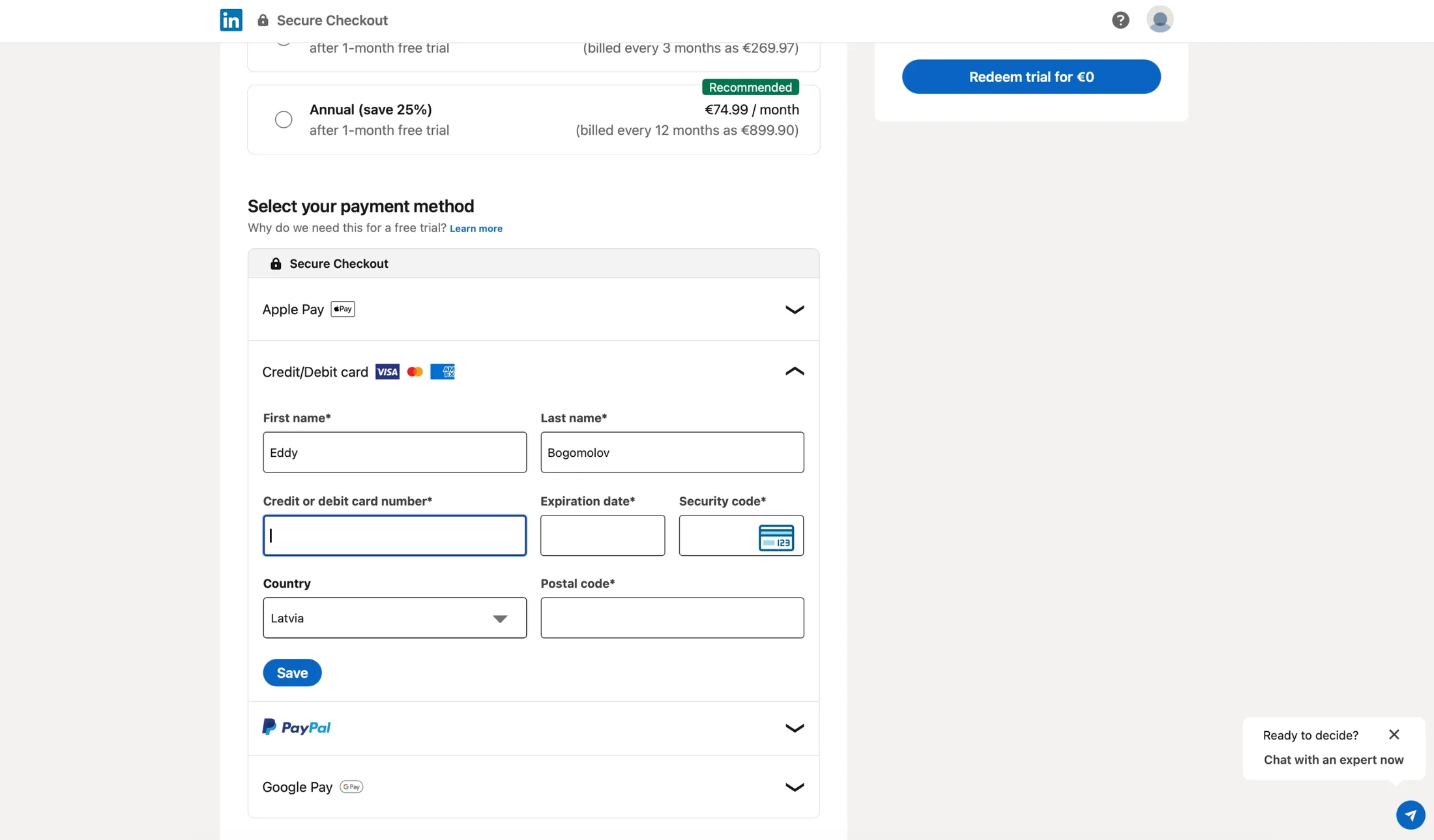Open the Country dropdown showing Latvia
This screenshot has width=1434, height=840.
[x=394, y=618]
